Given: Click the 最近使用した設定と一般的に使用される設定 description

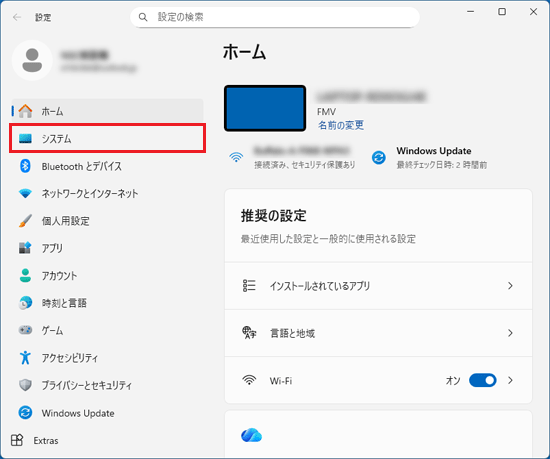Looking at the screenshot, I should tap(328, 239).
